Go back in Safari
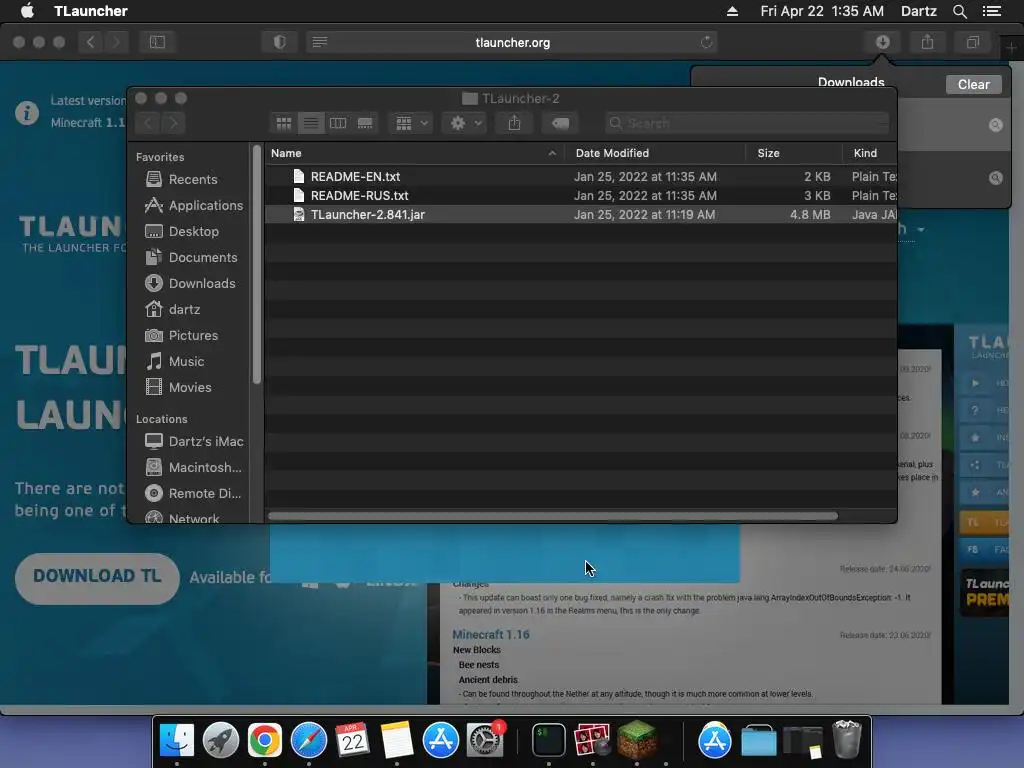The image size is (1024, 768). [91, 42]
